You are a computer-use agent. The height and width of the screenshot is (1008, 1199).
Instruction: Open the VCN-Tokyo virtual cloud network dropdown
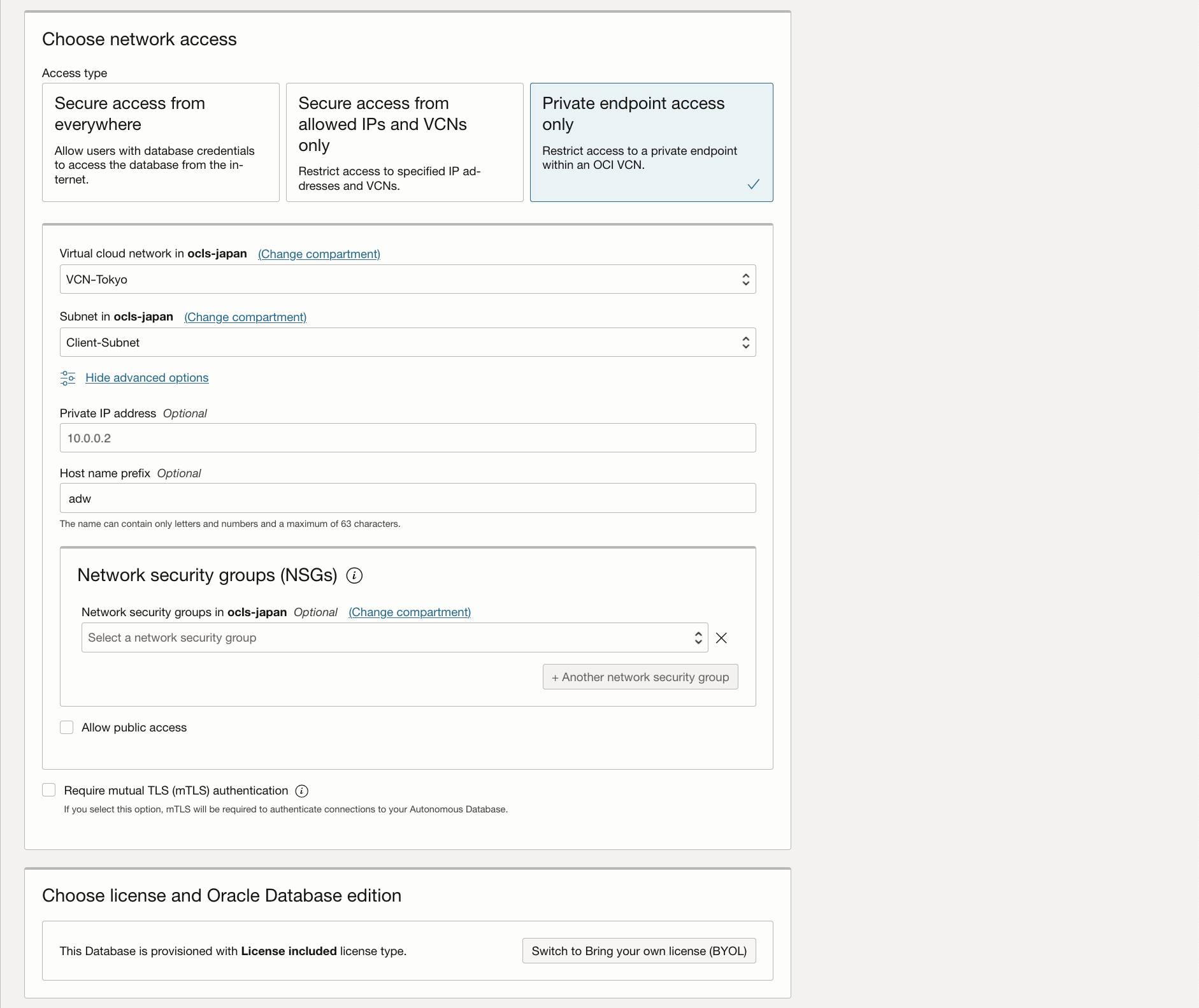point(408,279)
